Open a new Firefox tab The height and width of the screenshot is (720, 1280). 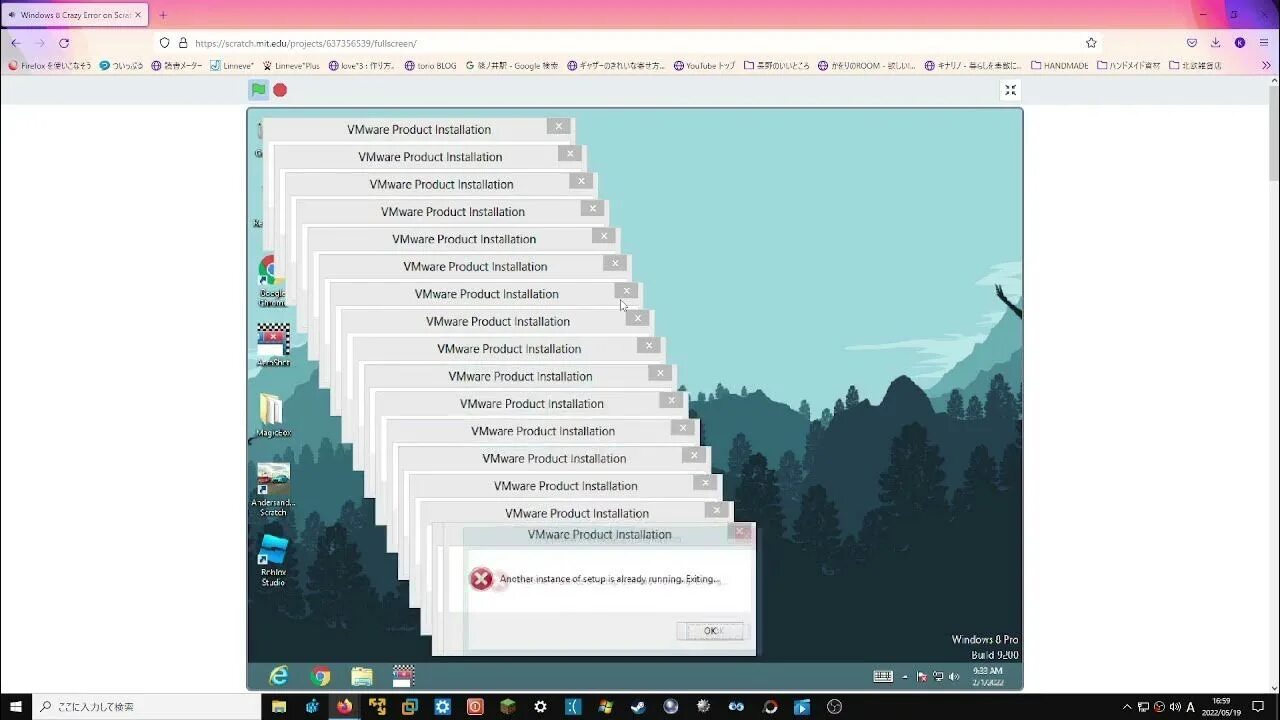click(163, 15)
